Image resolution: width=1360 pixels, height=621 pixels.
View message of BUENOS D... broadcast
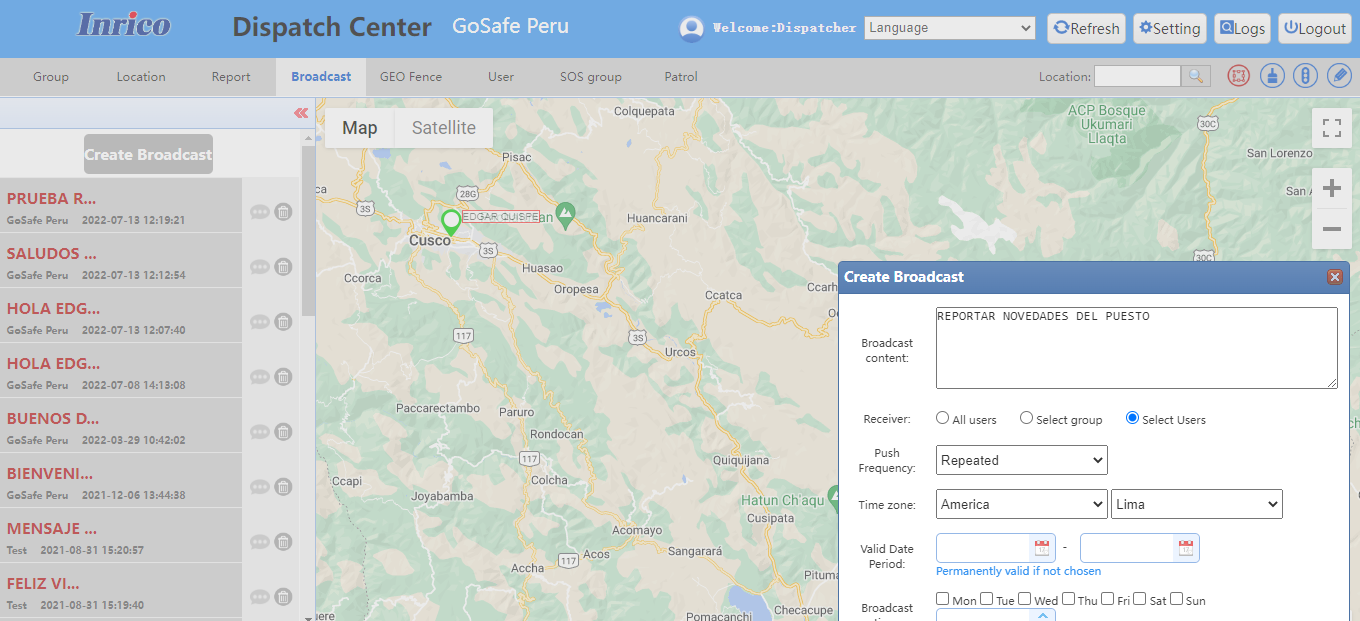pos(260,432)
